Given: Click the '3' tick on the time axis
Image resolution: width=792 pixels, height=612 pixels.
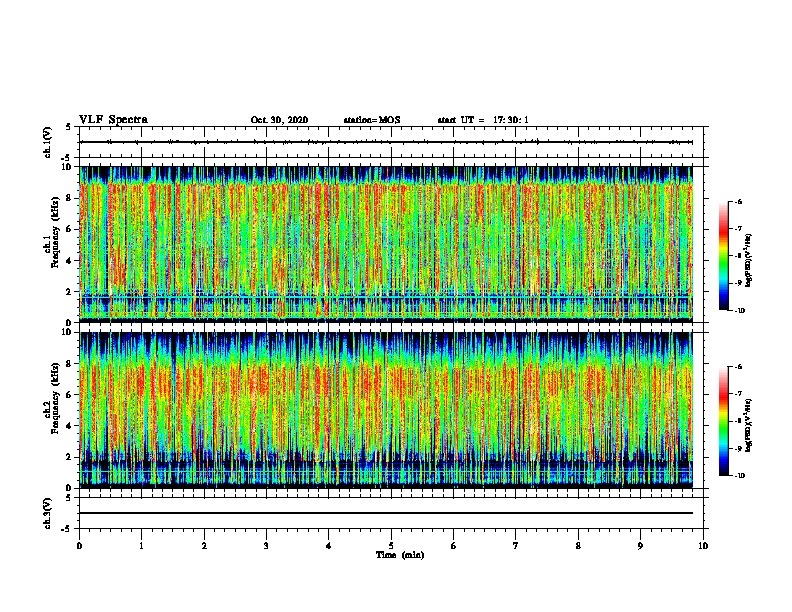Looking at the screenshot, I should click(x=266, y=546).
